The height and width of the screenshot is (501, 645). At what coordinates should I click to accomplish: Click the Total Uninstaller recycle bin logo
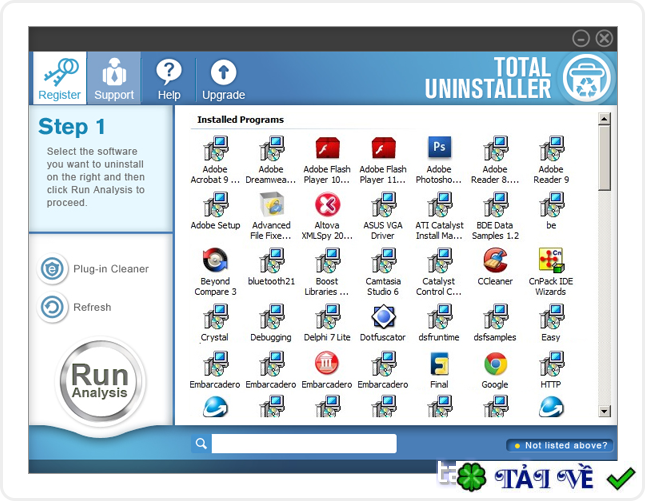(x=586, y=78)
